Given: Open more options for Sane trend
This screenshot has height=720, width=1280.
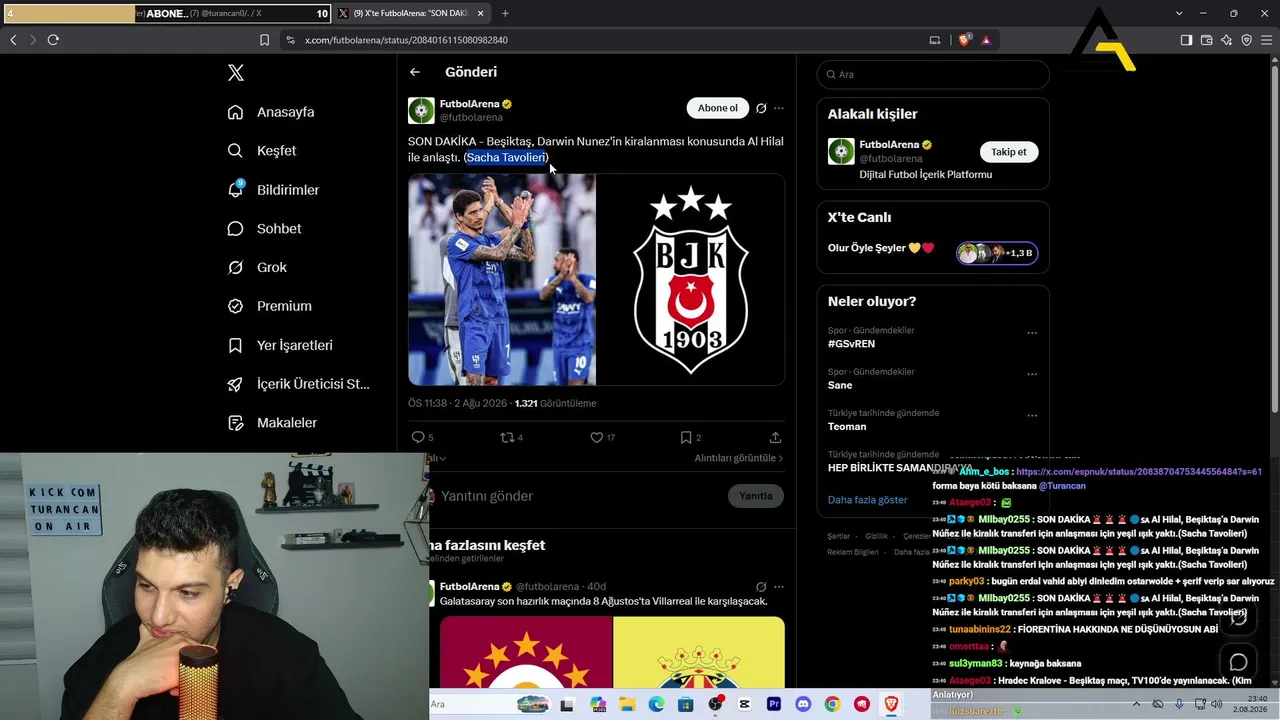Looking at the screenshot, I should click(1032, 375).
